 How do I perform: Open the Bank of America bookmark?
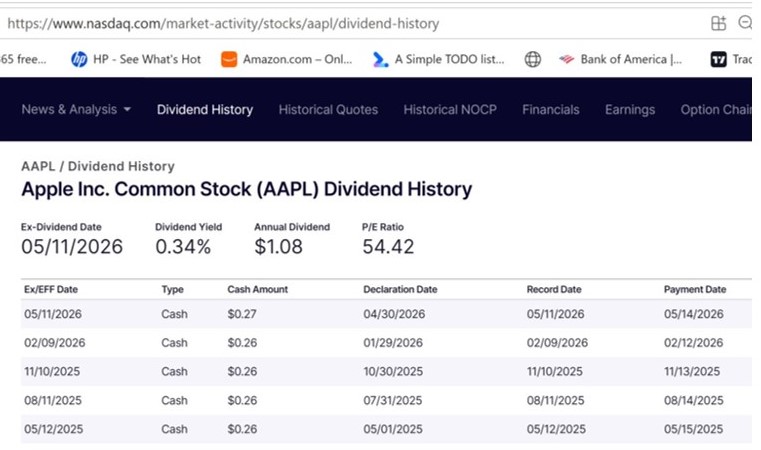coord(620,59)
